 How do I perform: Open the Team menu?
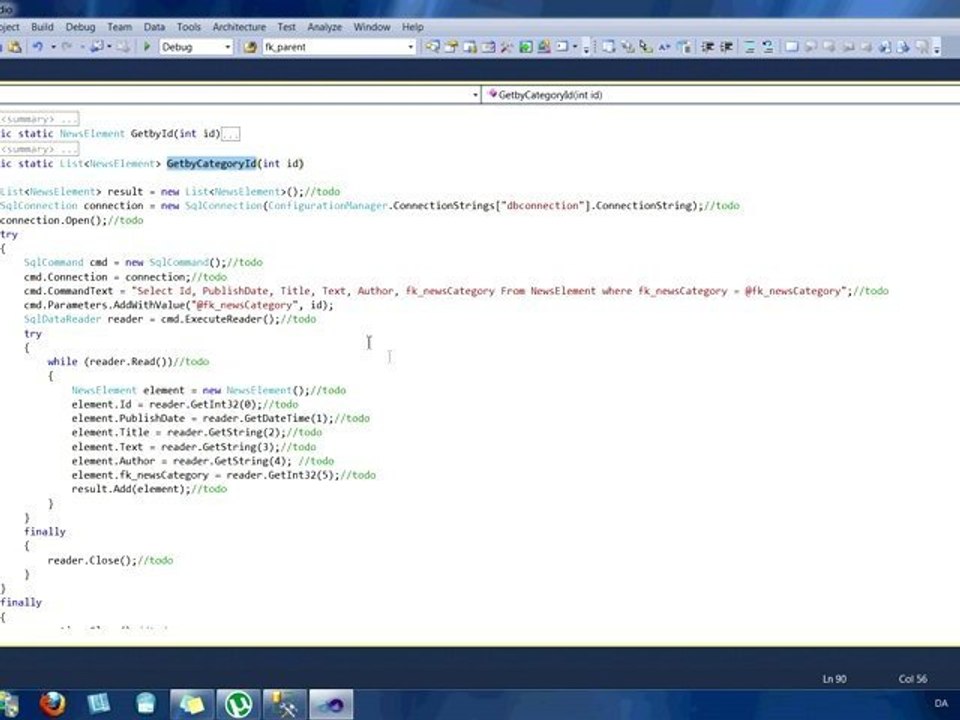click(119, 27)
